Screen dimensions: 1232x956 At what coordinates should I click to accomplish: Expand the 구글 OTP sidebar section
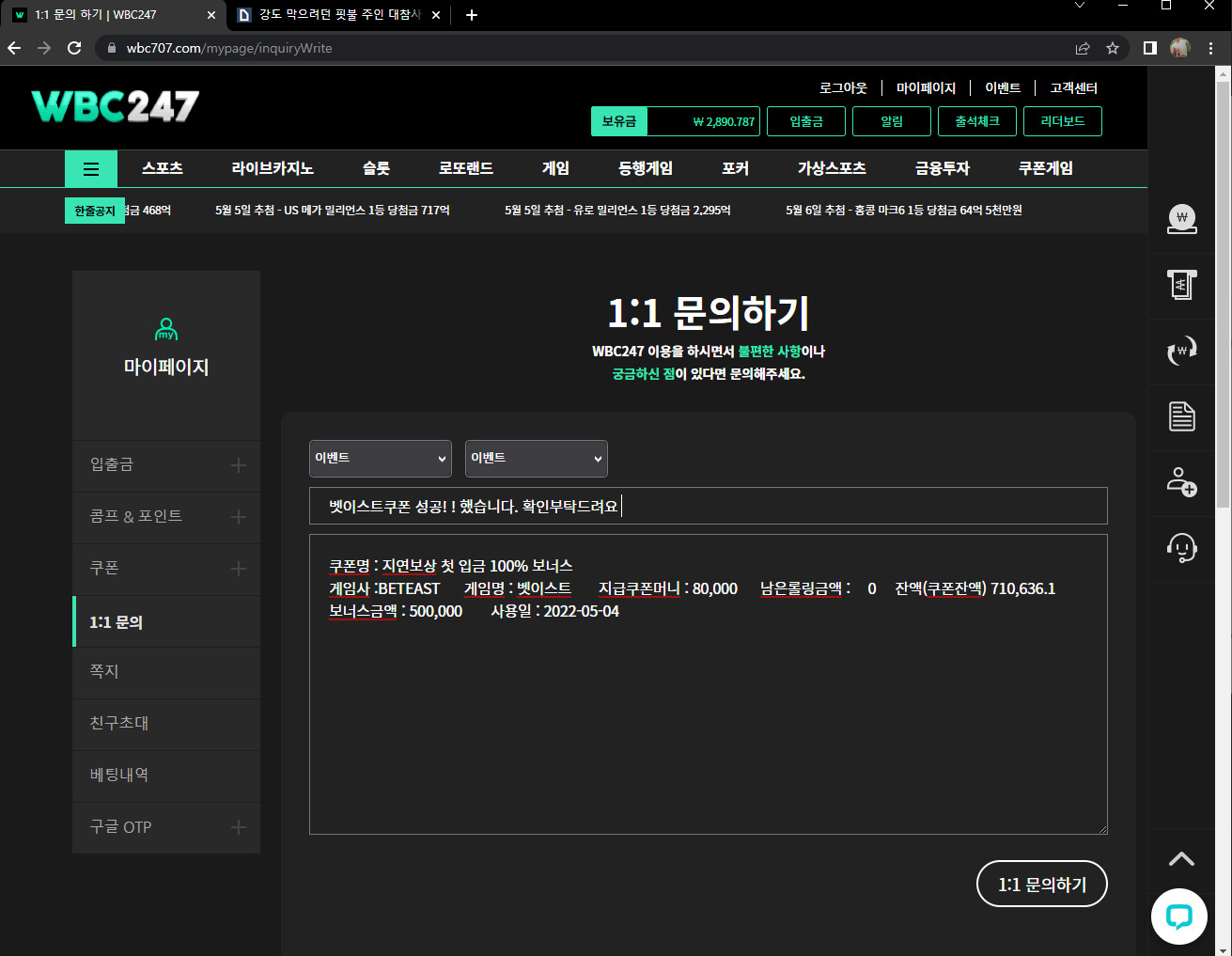tap(239, 827)
